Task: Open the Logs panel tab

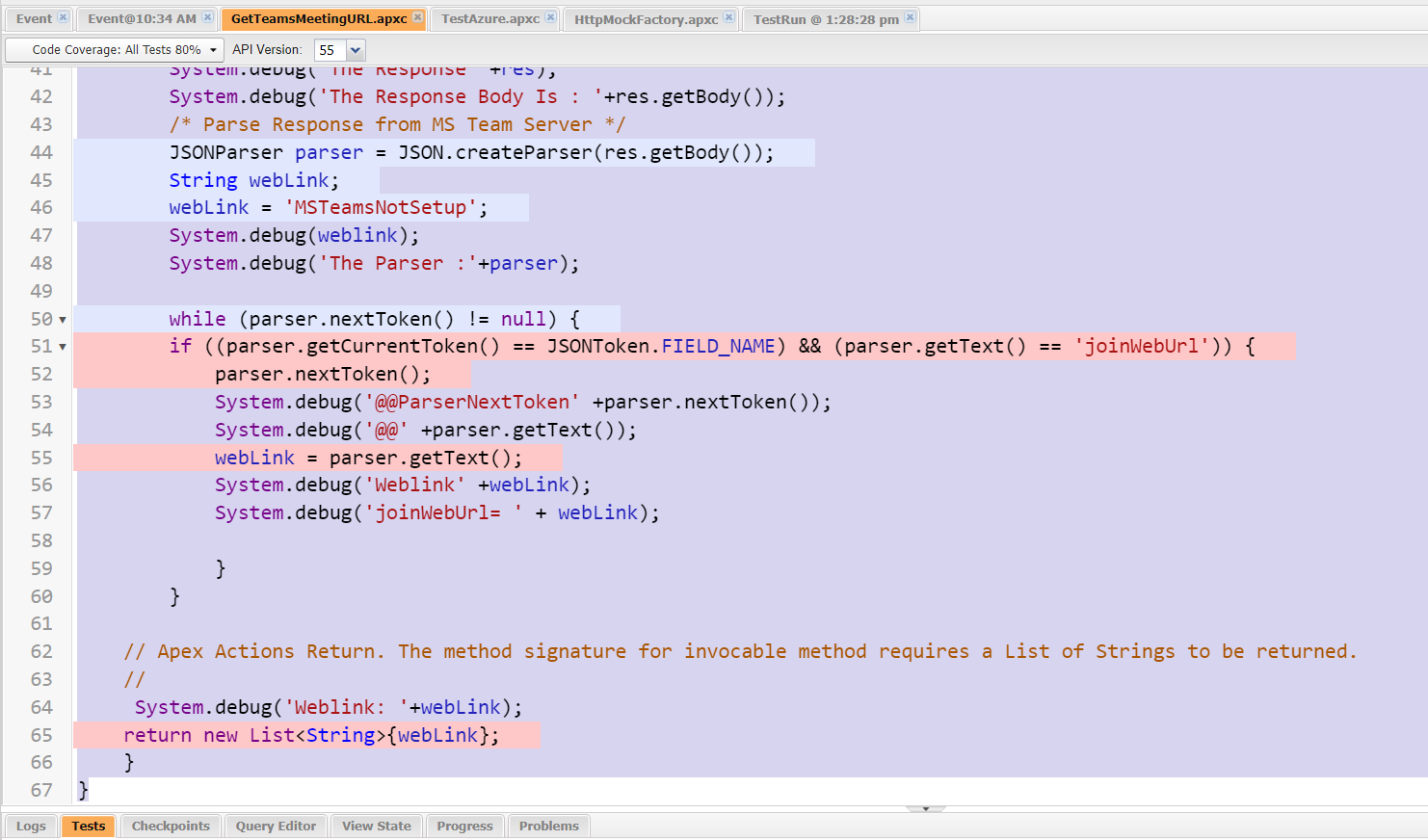Action: tap(31, 827)
